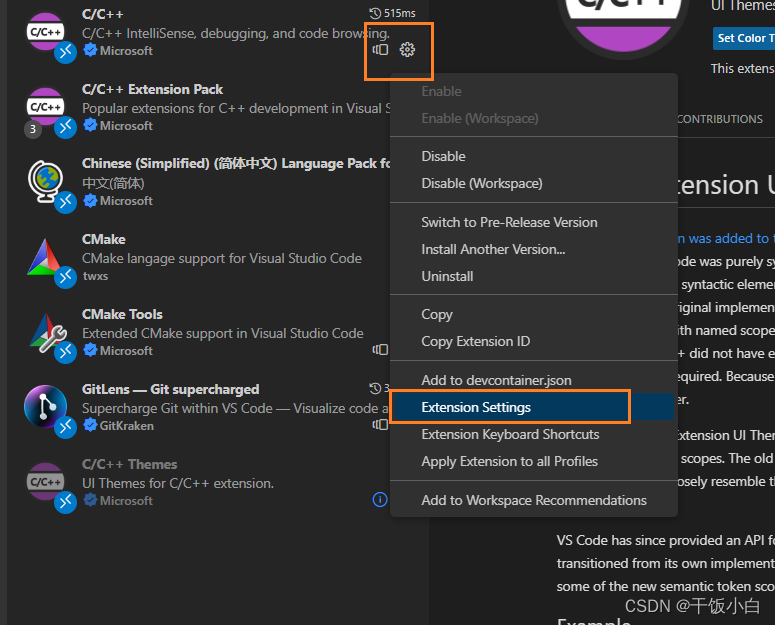This screenshot has width=775, height=625.
Task: Click the CMake triangle logo icon
Action: (44, 257)
